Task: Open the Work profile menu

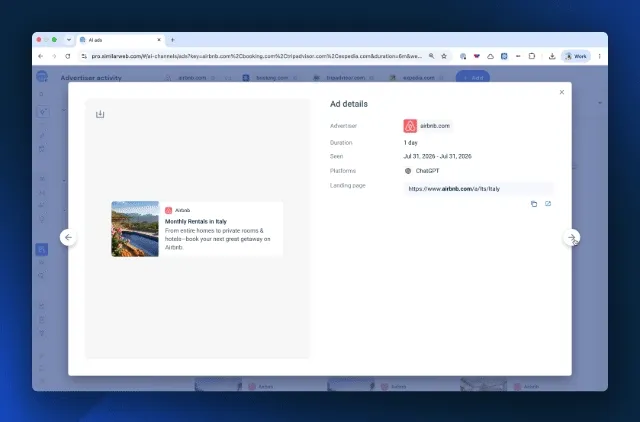Action: [x=576, y=56]
